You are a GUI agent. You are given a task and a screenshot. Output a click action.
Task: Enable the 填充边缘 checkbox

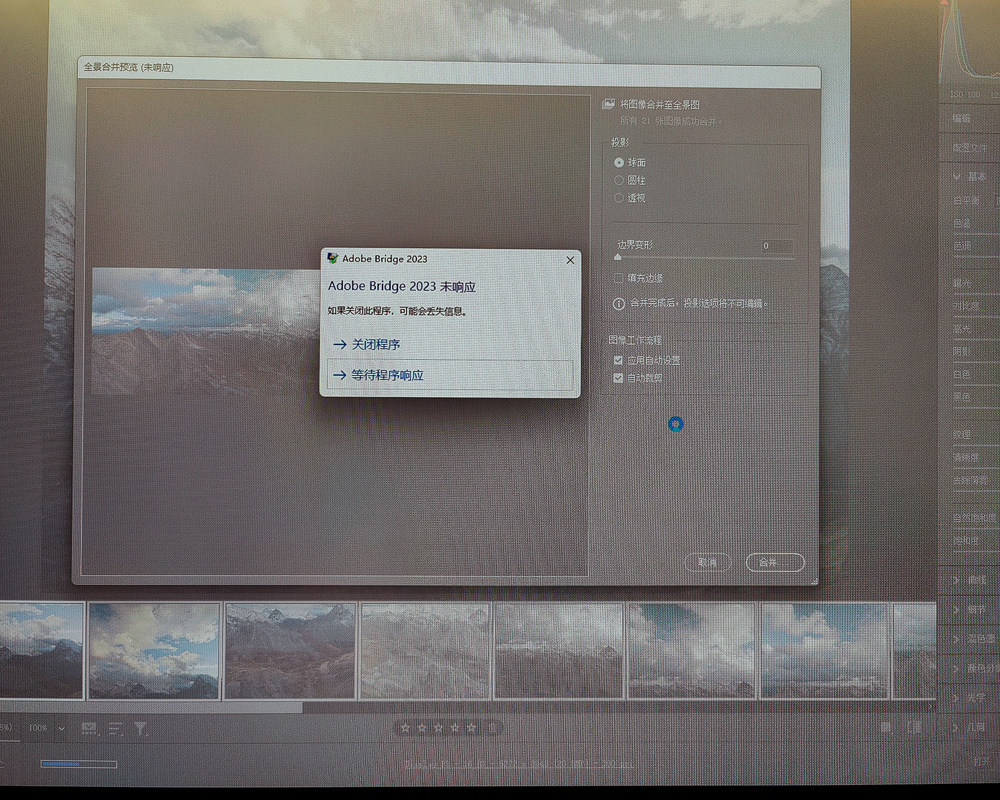[619, 278]
